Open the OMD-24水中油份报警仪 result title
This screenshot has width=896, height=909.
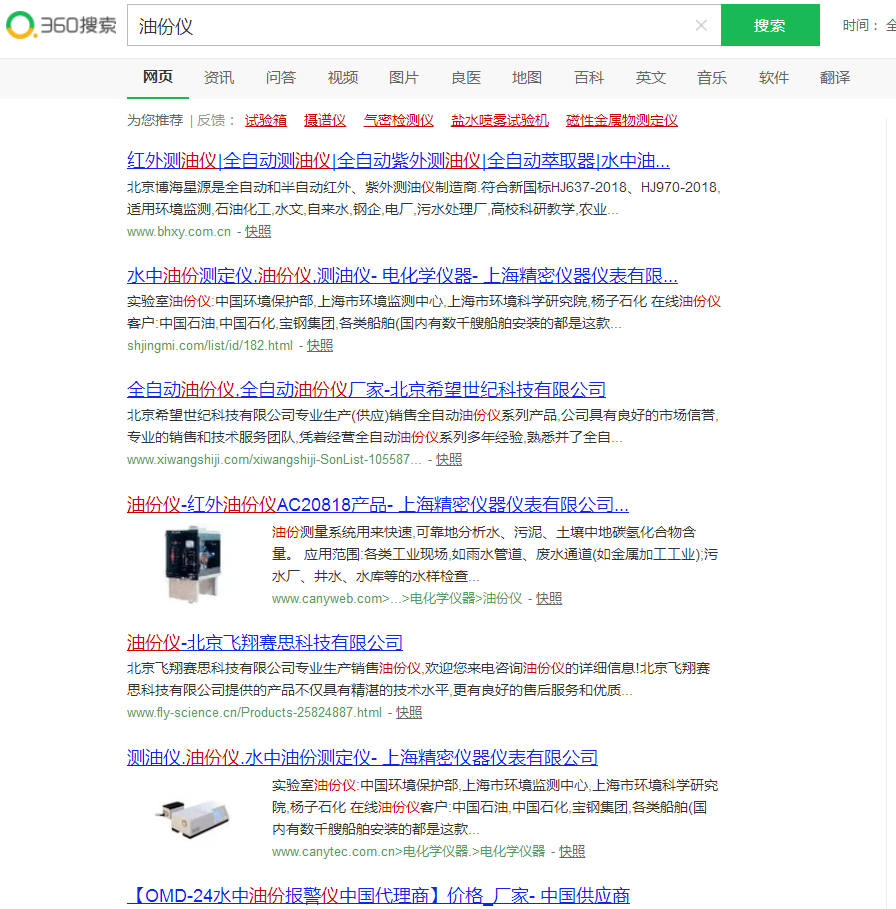(378, 895)
